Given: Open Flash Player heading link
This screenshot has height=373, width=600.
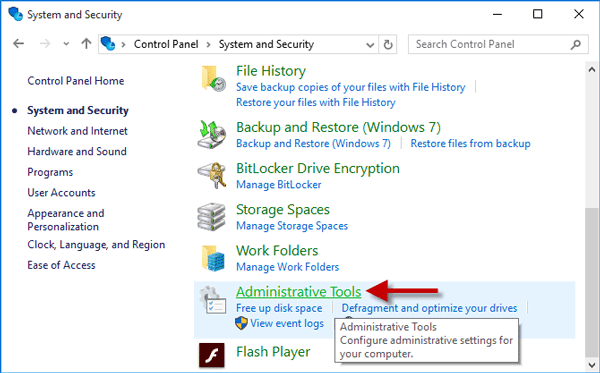Looking at the screenshot, I should (x=273, y=352).
